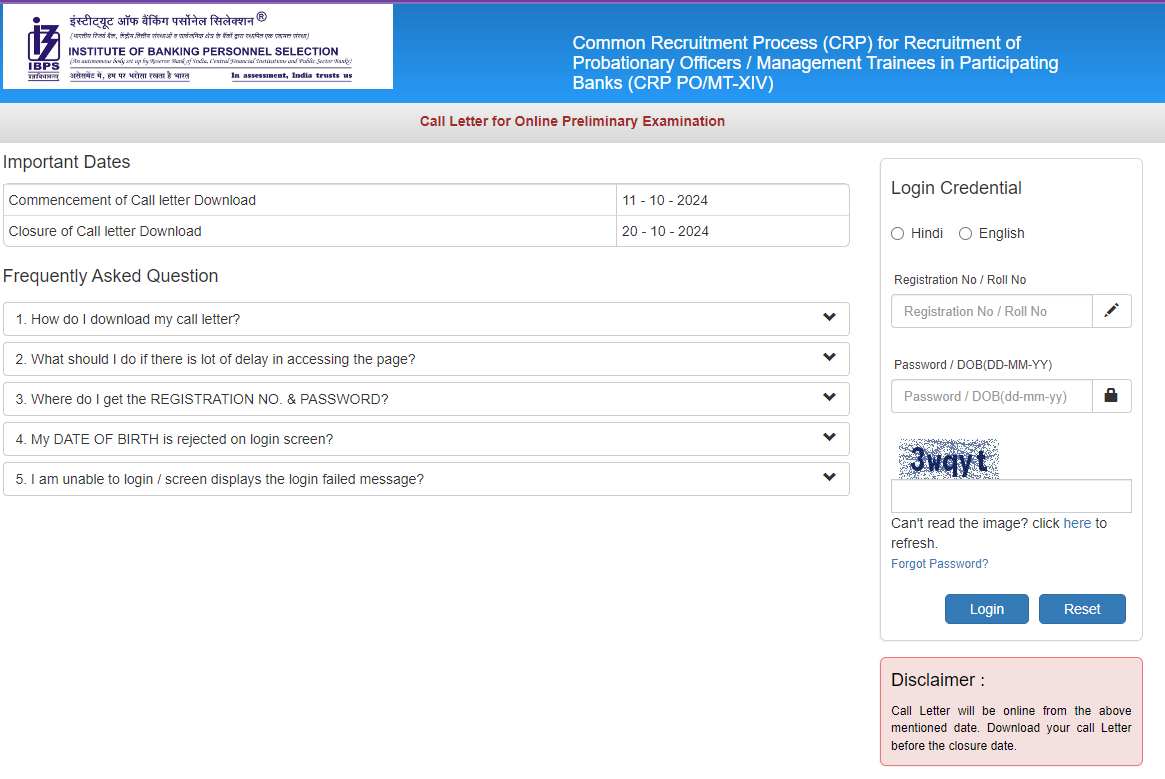Click the pencil icon beside Registration No field
This screenshot has width=1165, height=779.
(1112, 311)
